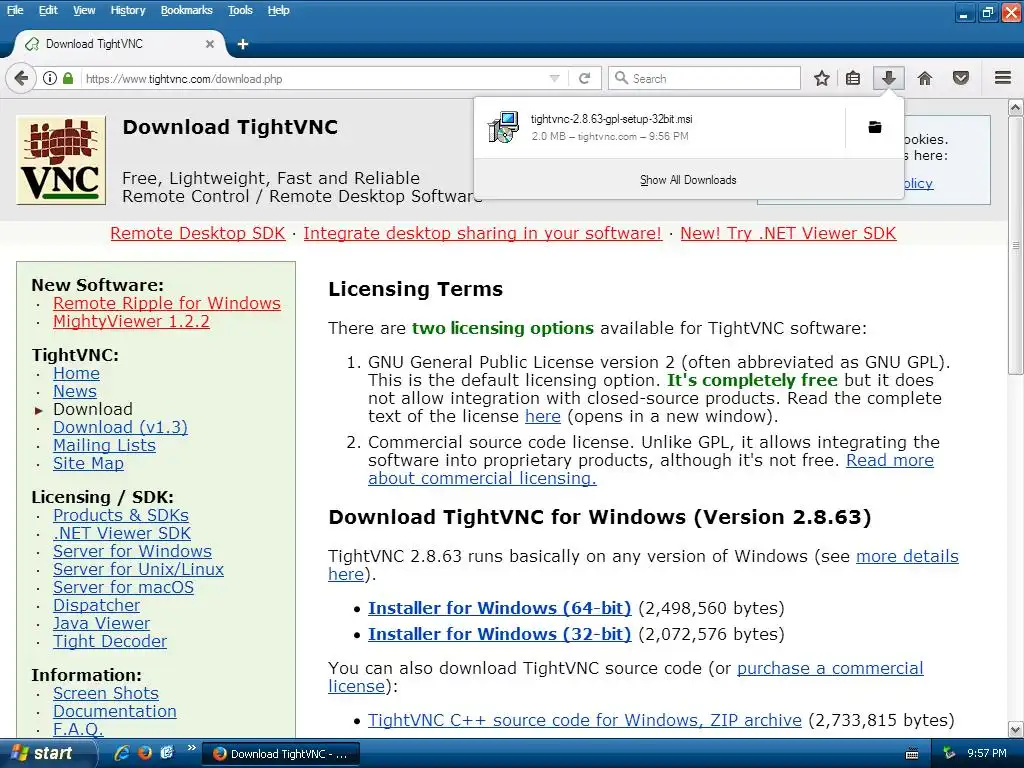Click the tightvnc setup msi file icon
Screen dimensions: 1024x768
(504, 127)
